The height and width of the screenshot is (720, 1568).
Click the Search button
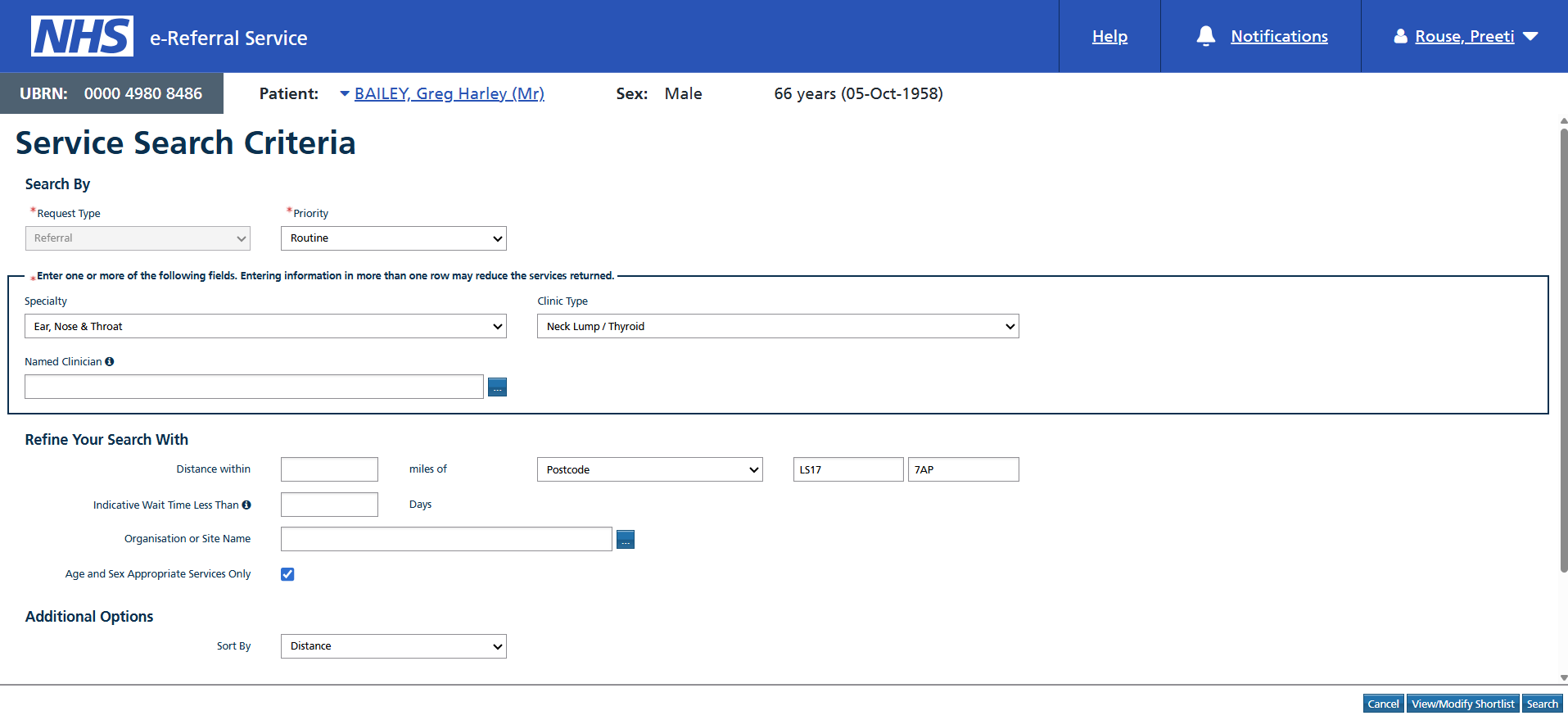[1542, 704]
